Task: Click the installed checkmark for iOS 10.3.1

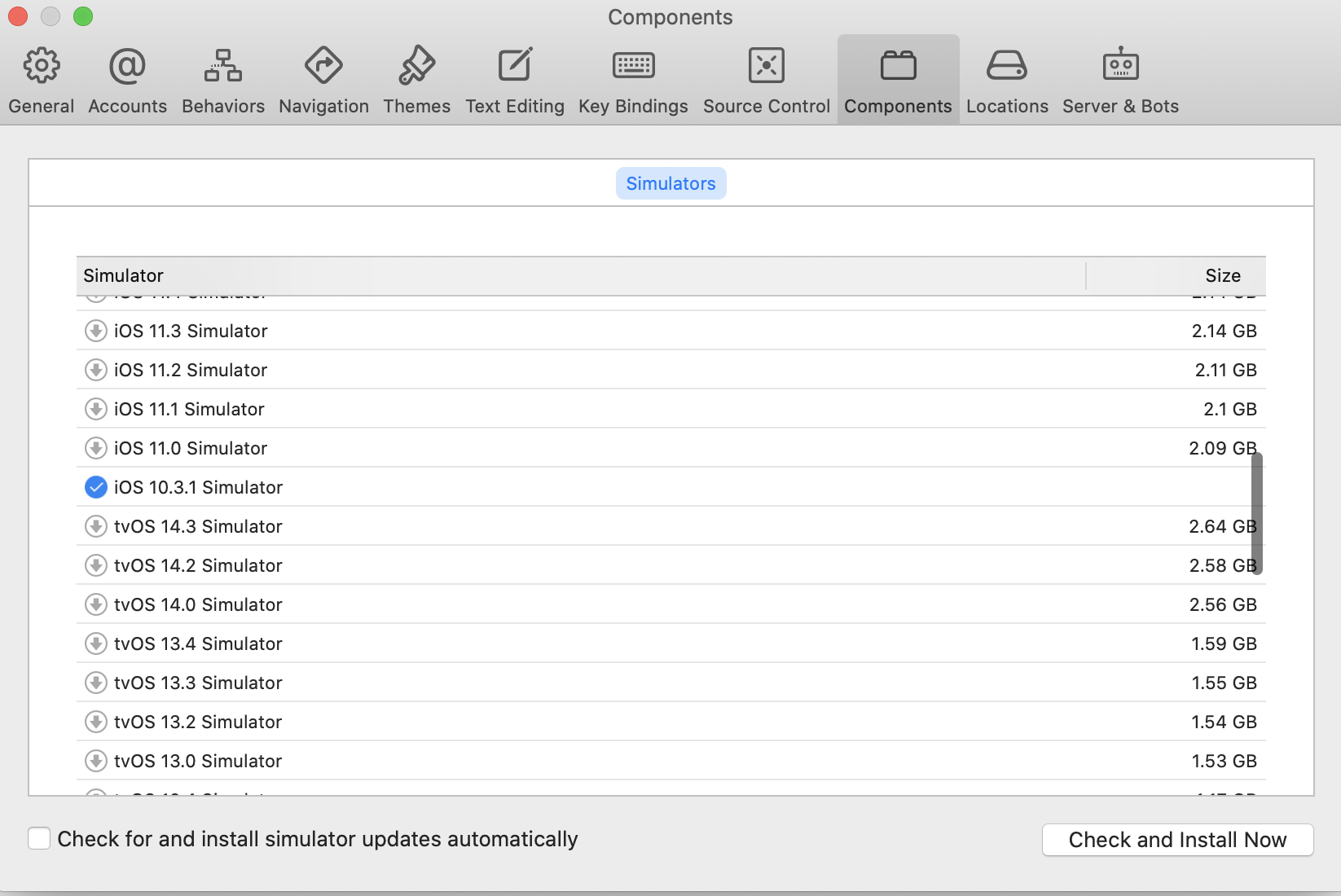Action: 96,487
